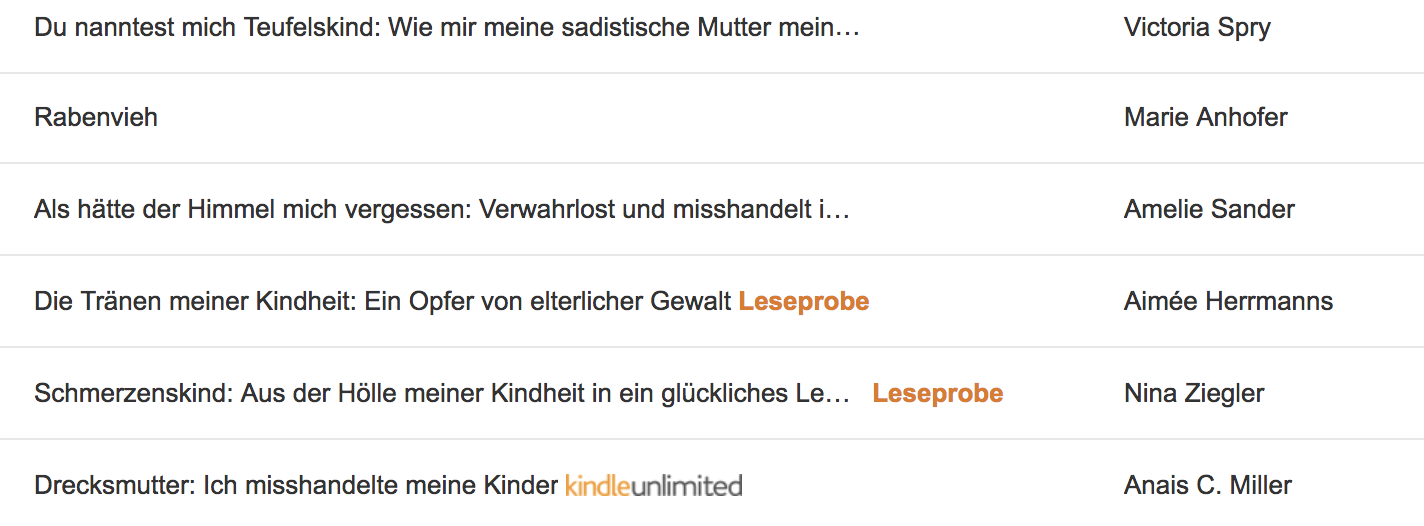The width and height of the screenshot is (1424, 526).
Task: Click author Amelie Sander
Action: pyautogui.click(x=1209, y=209)
